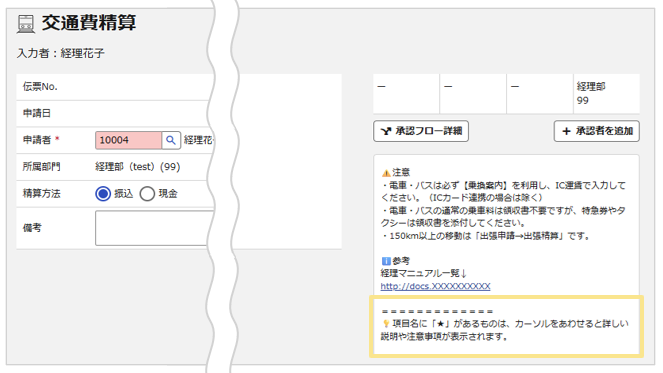Click into the 備考 remarks textbox
663x373 pixels.
tap(154, 228)
